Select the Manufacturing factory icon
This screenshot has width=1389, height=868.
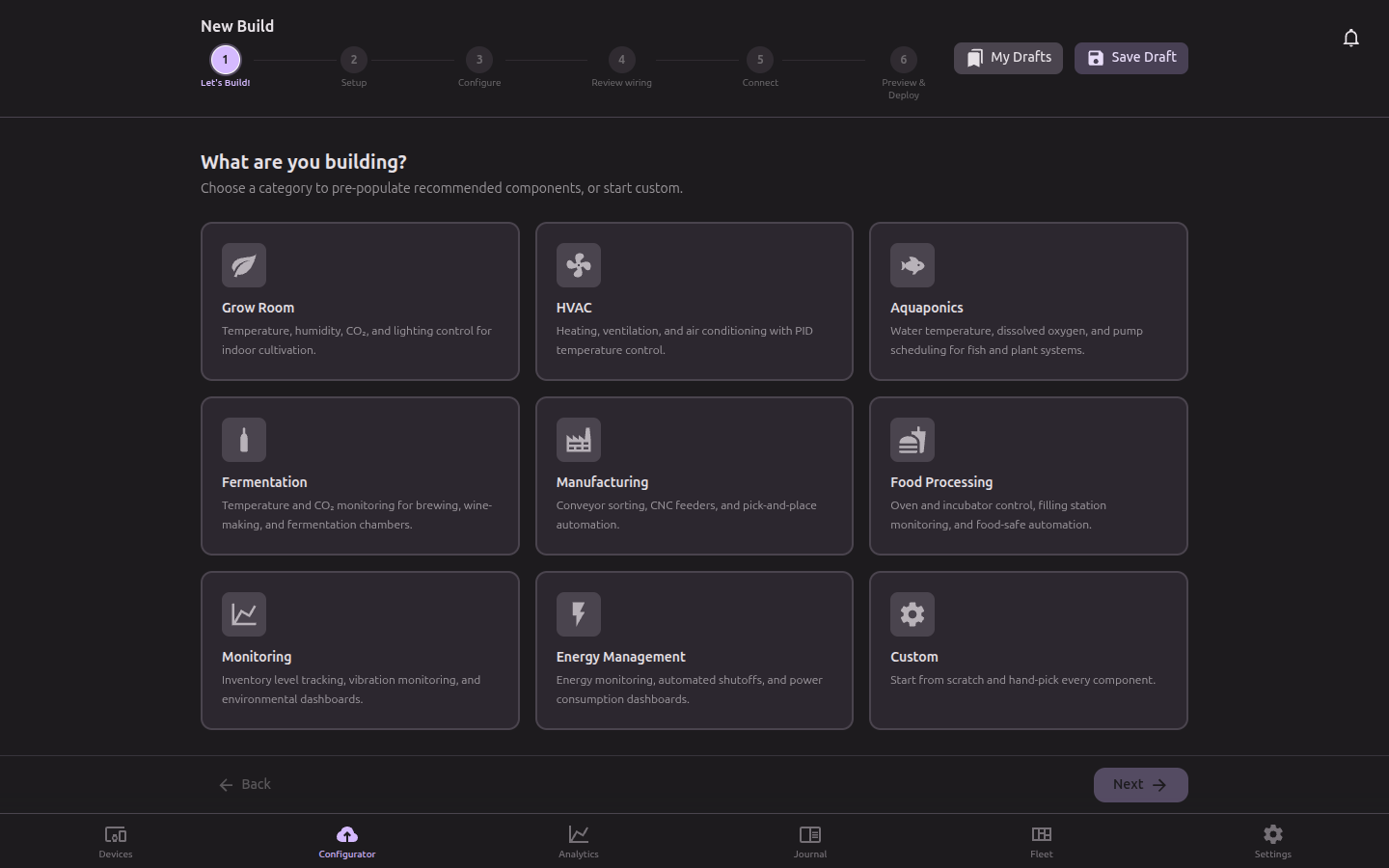pos(579,440)
